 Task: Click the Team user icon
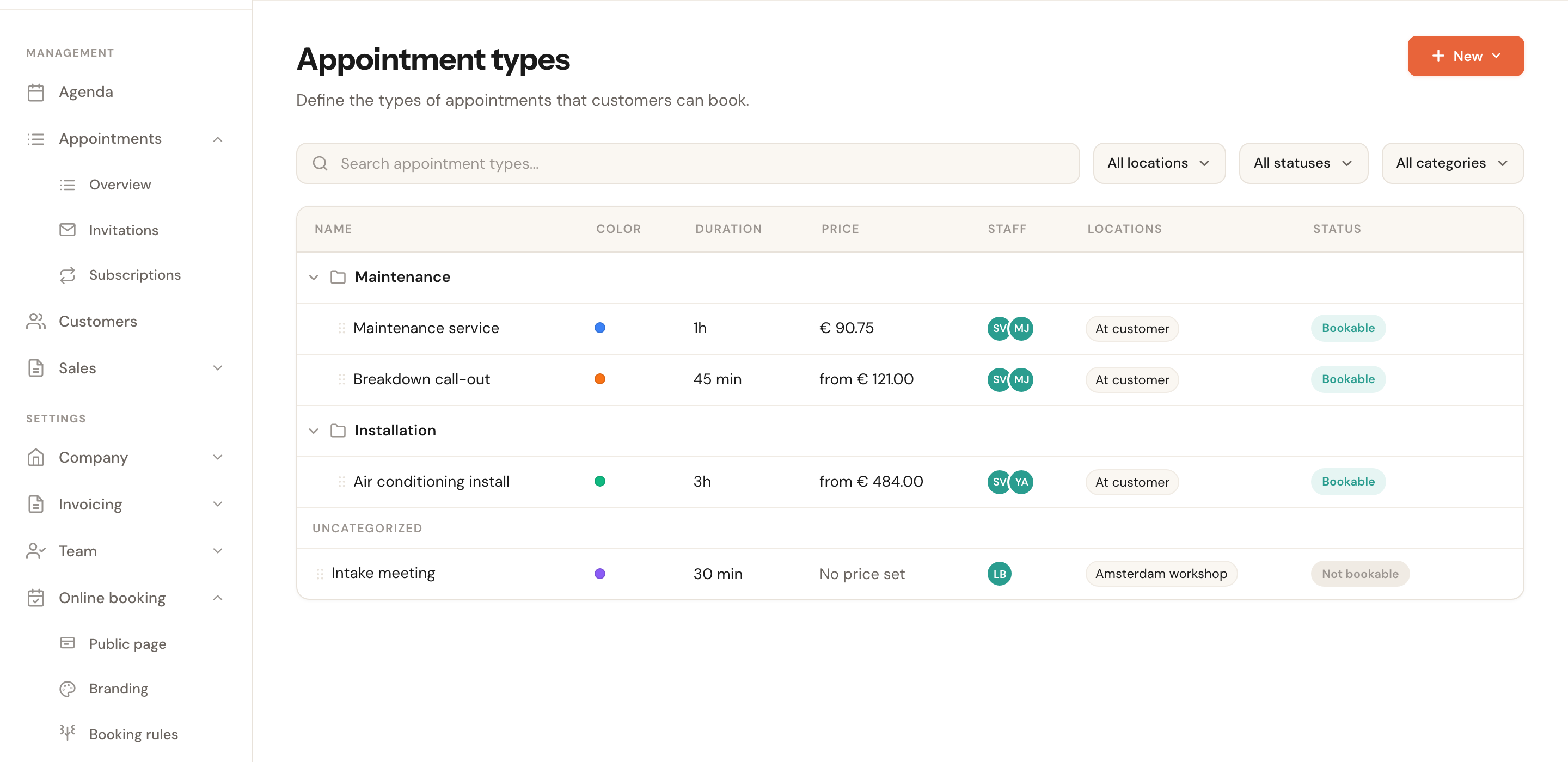click(x=36, y=551)
